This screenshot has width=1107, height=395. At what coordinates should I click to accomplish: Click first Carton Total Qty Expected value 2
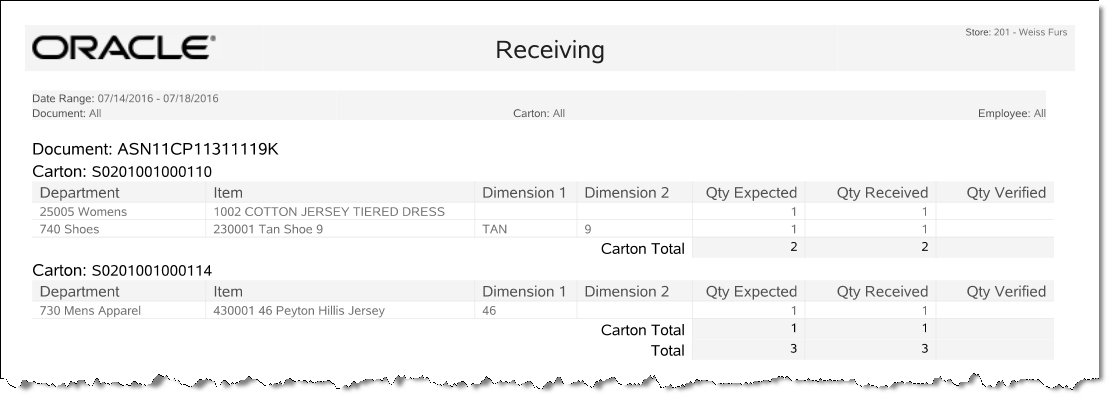[794, 247]
